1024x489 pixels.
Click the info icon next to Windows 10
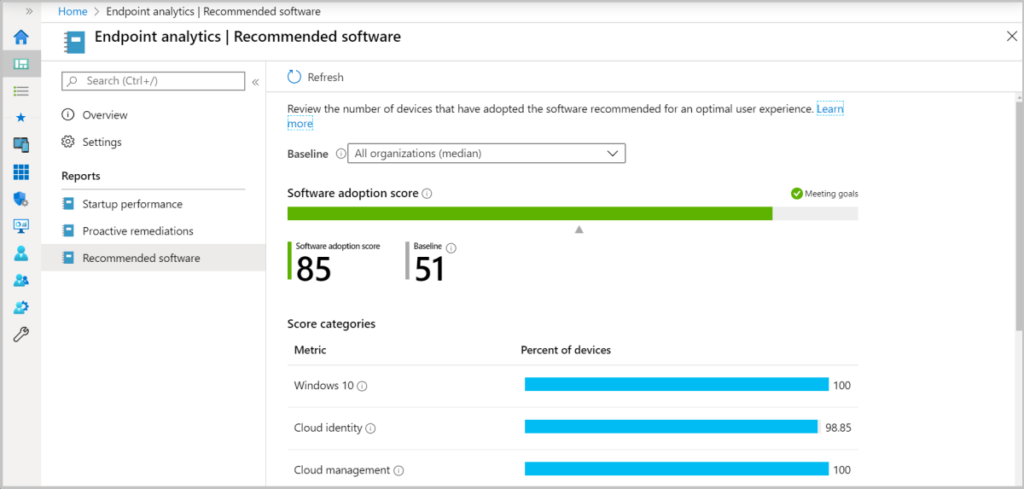362,386
